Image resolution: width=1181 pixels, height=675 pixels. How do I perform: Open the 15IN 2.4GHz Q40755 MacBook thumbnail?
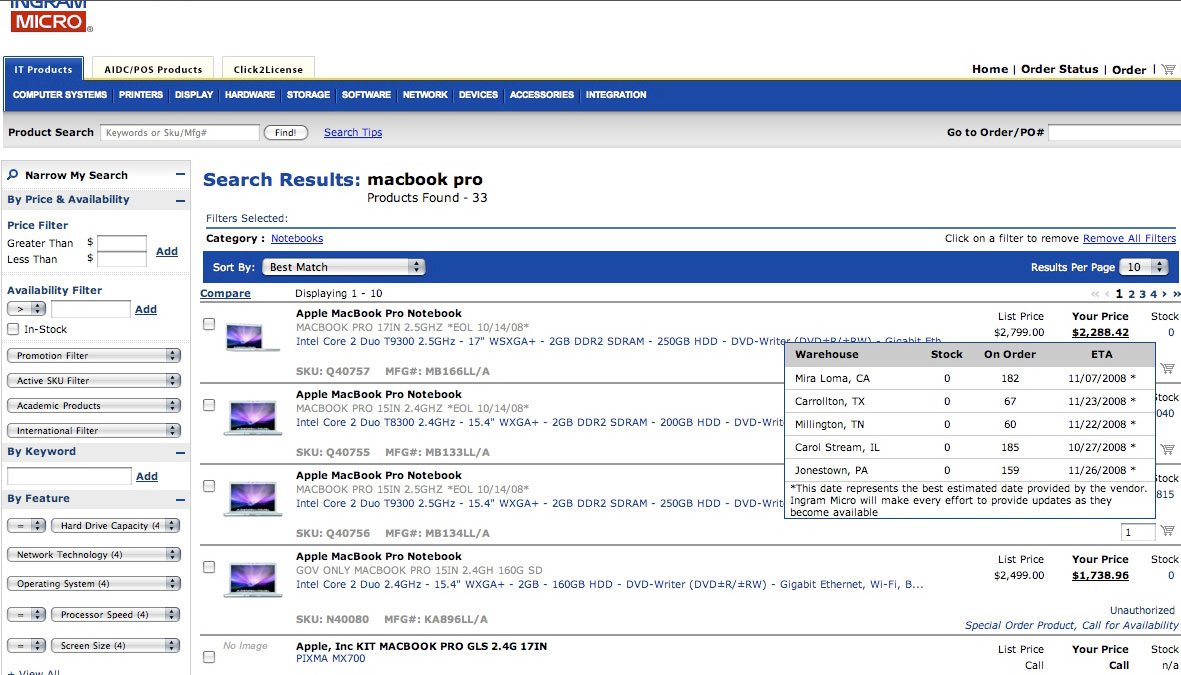click(x=254, y=417)
